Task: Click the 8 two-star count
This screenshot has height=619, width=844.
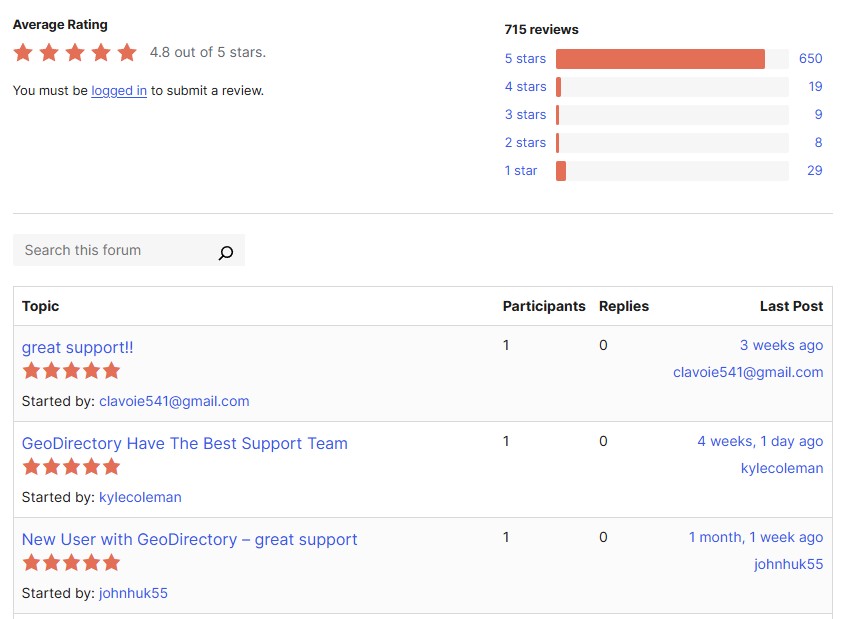Action: click(819, 143)
